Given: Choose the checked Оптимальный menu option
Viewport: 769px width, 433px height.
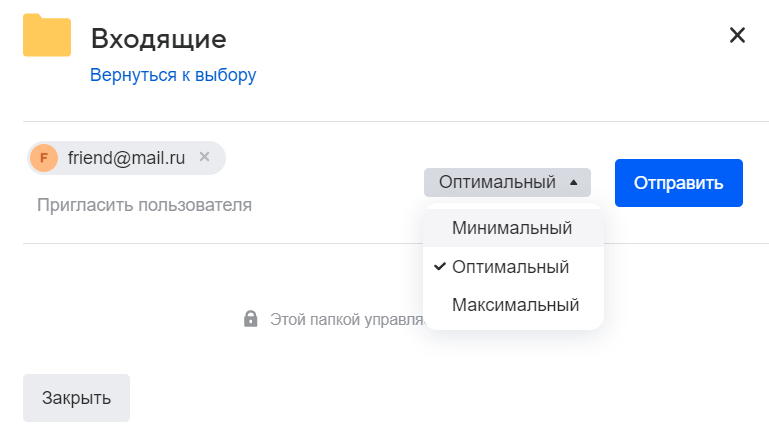Looking at the screenshot, I should [511, 267].
